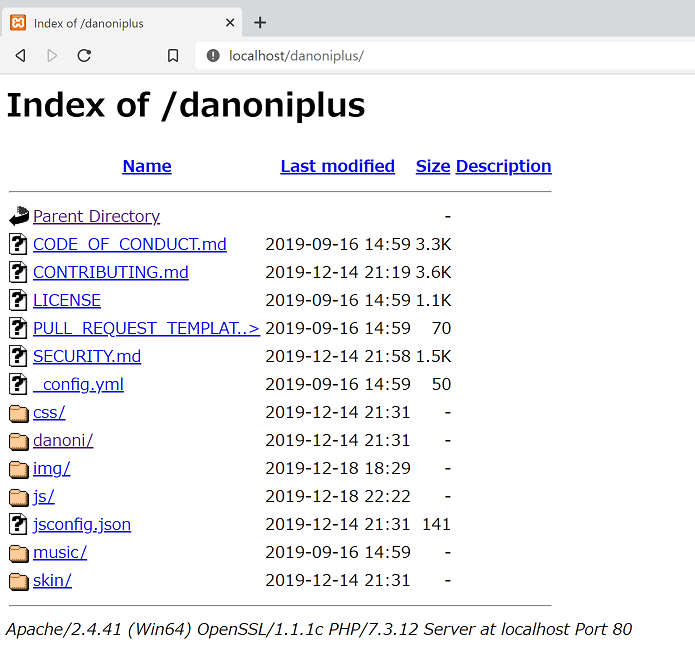Click the file icon next to PULL_REQUEST_TEMPLAT
Viewport: 695px width, 653px height.
pos(18,328)
